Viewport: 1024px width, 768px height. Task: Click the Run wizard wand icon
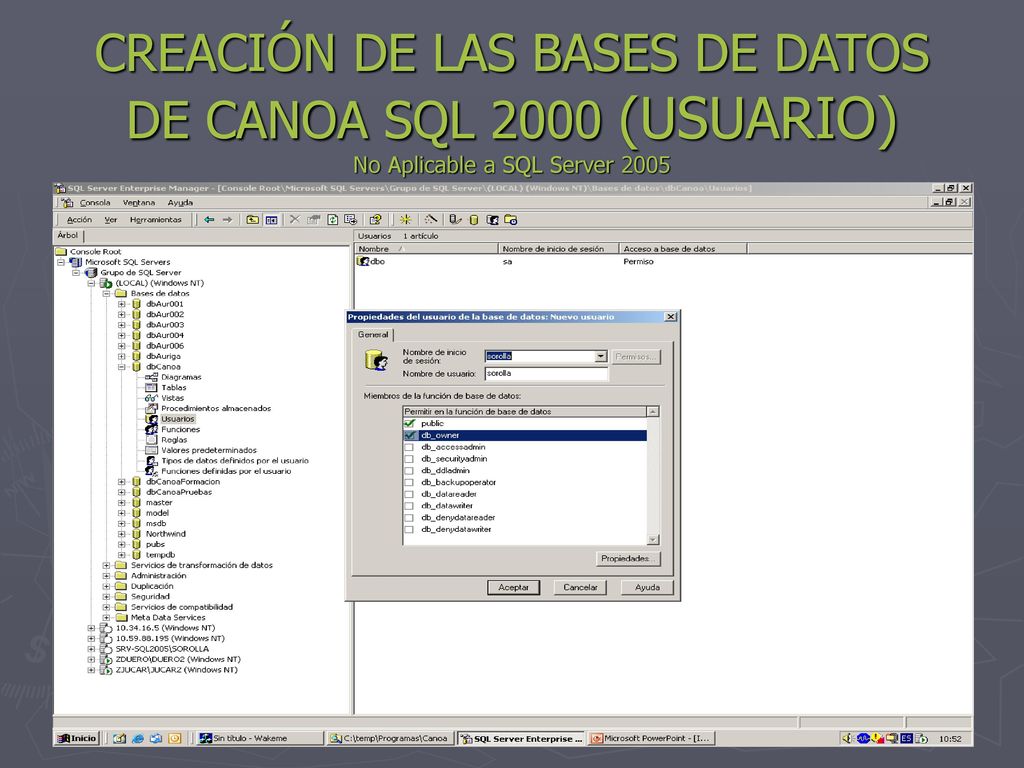tap(430, 219)
